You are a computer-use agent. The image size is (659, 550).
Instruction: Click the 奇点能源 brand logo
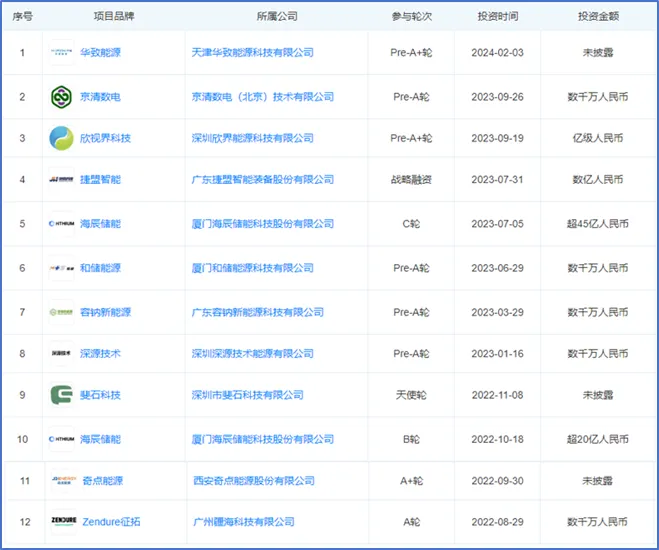click(62, 481)
